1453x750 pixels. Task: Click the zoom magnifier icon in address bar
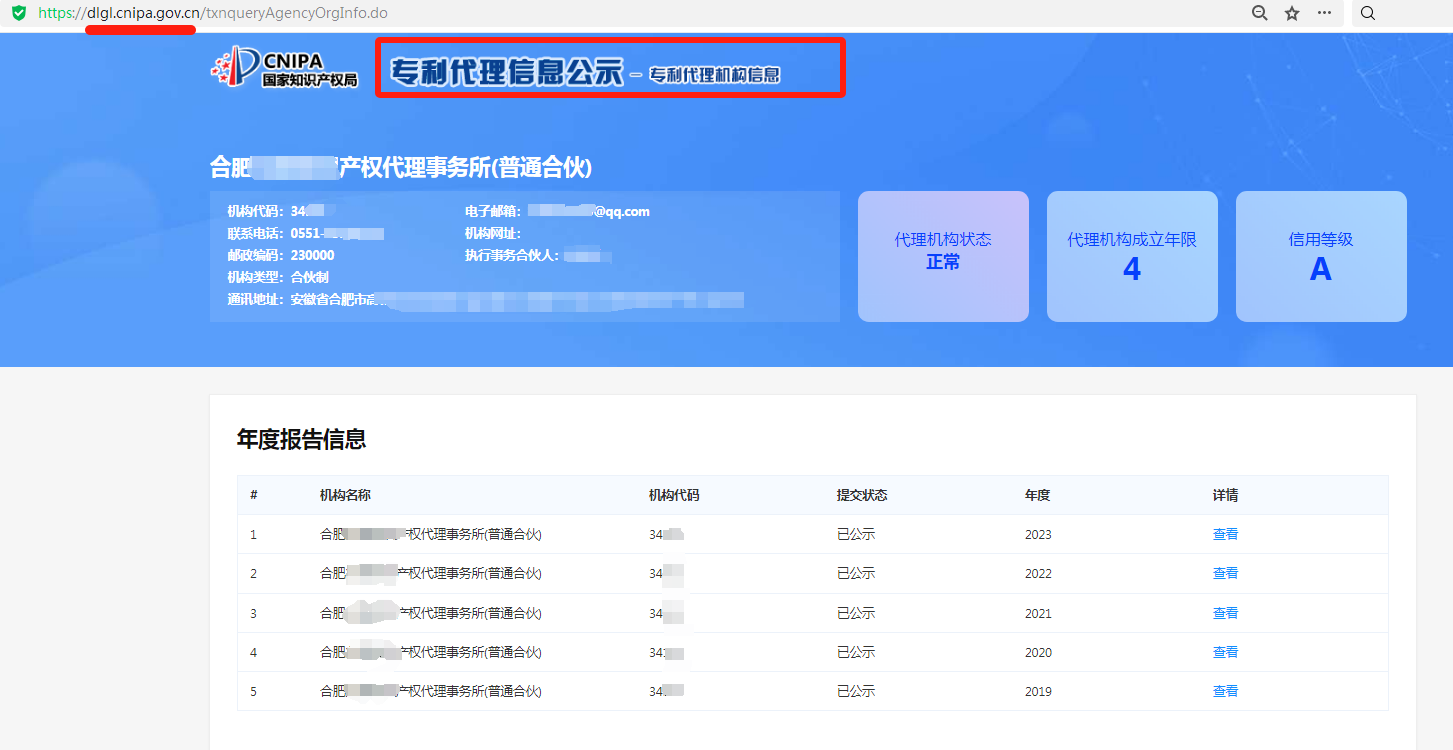(x=1260, y=13)
